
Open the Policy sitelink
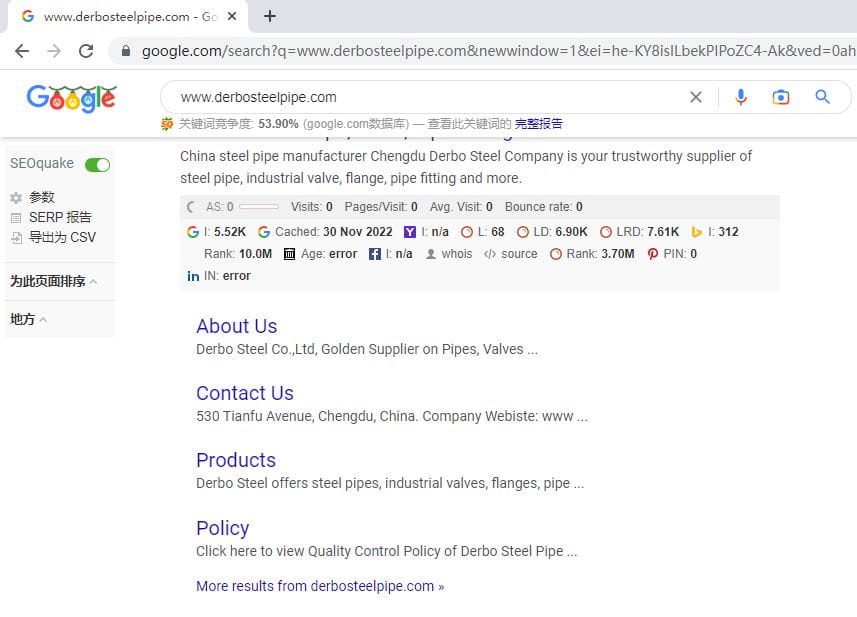pos(222,528)
